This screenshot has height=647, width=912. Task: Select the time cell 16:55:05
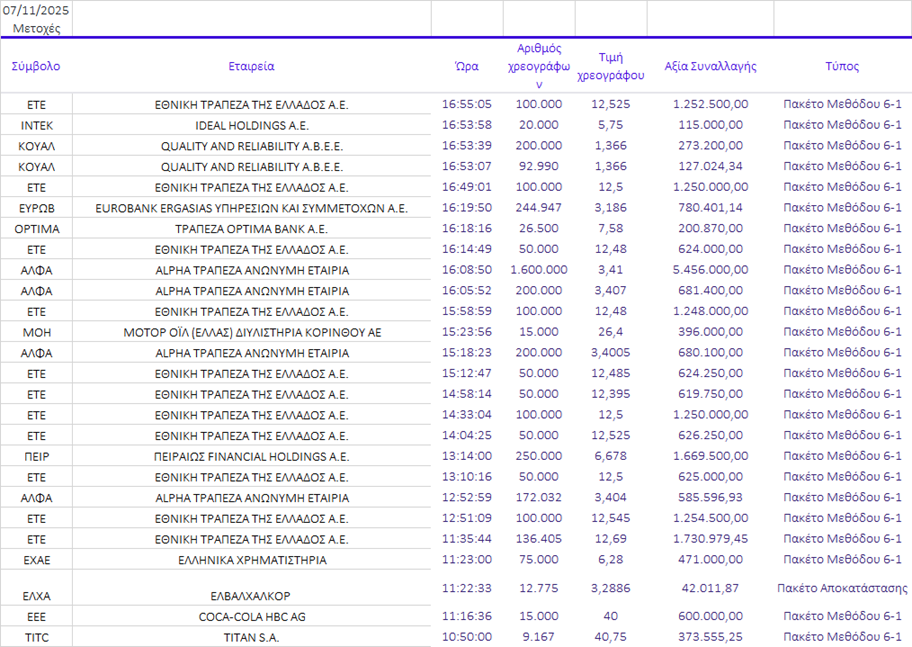pos(466,104)
